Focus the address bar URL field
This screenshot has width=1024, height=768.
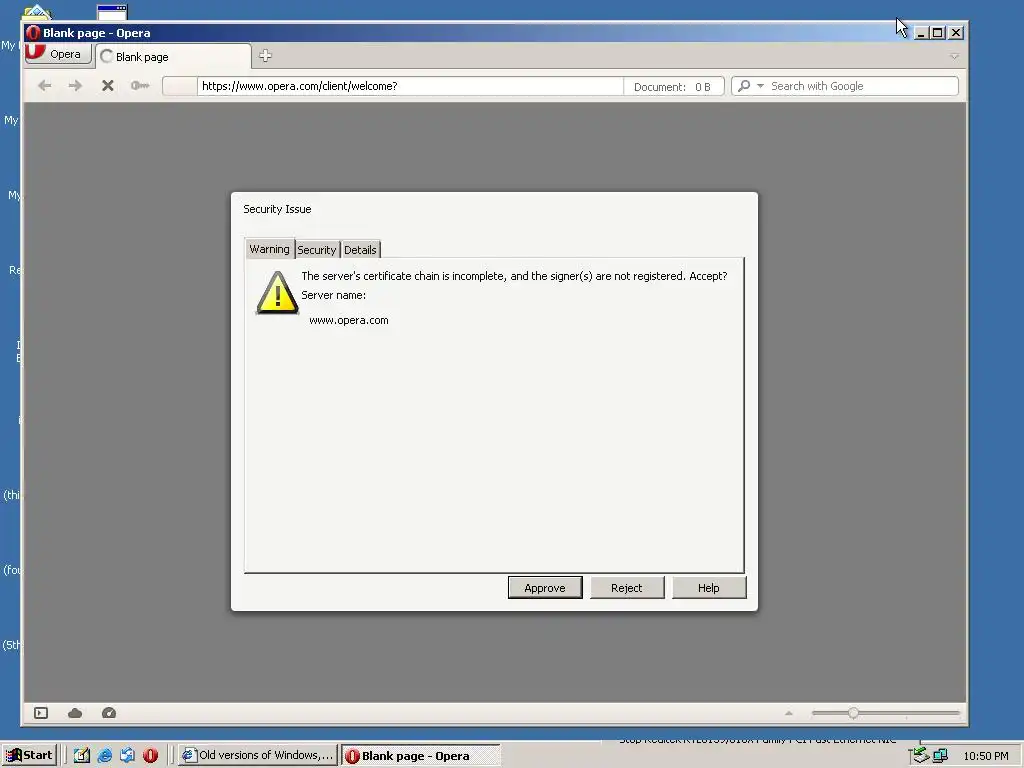(x=409, y=86)
